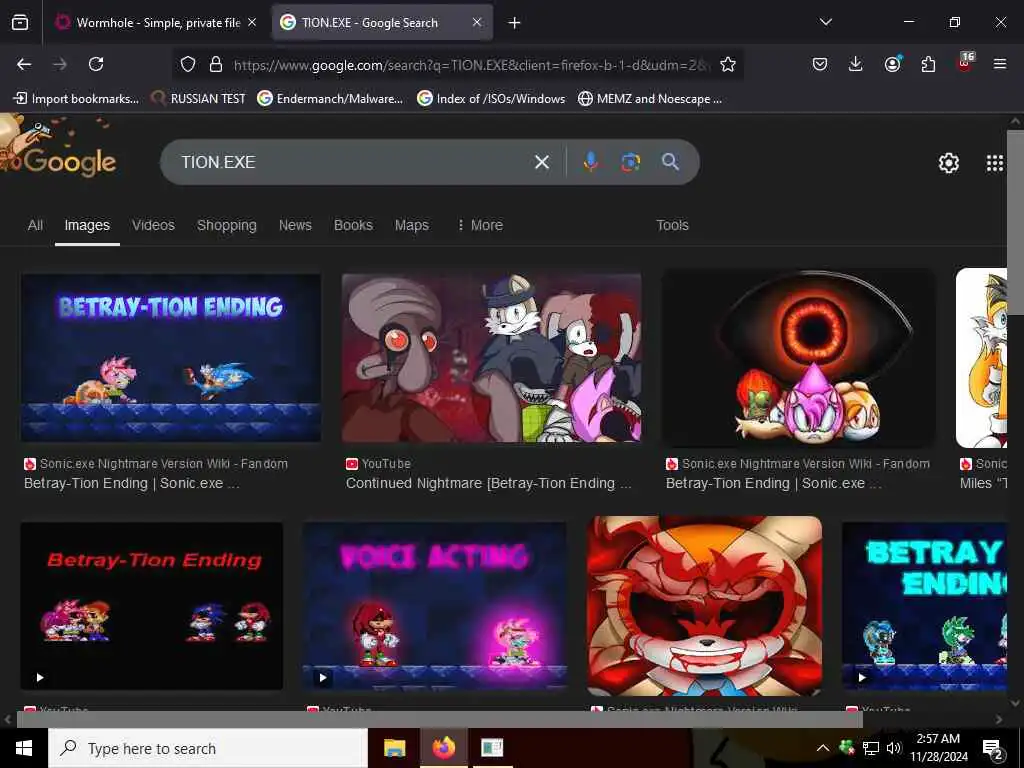Select the Images results tab
The image size is (1024, 768).
(87, 225)
